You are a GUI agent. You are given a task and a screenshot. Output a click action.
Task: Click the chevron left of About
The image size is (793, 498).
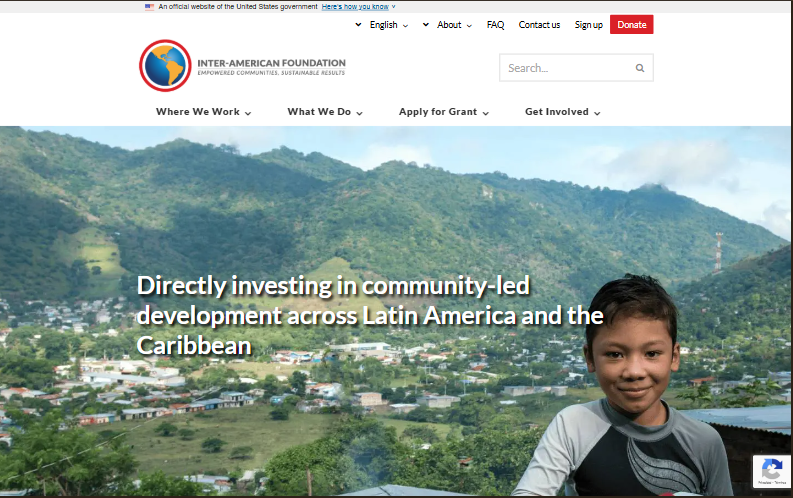tap(426, 24)
